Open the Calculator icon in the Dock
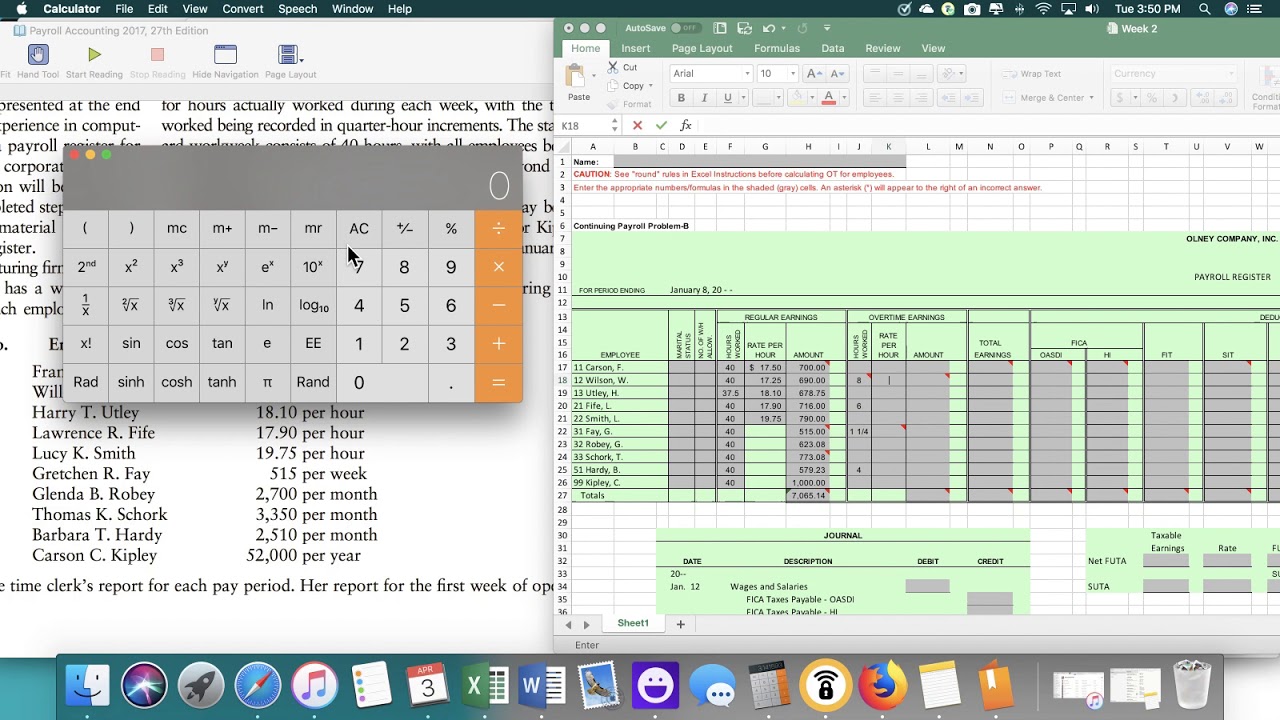The image size is (1280, 720). click(x=769, y=687)
